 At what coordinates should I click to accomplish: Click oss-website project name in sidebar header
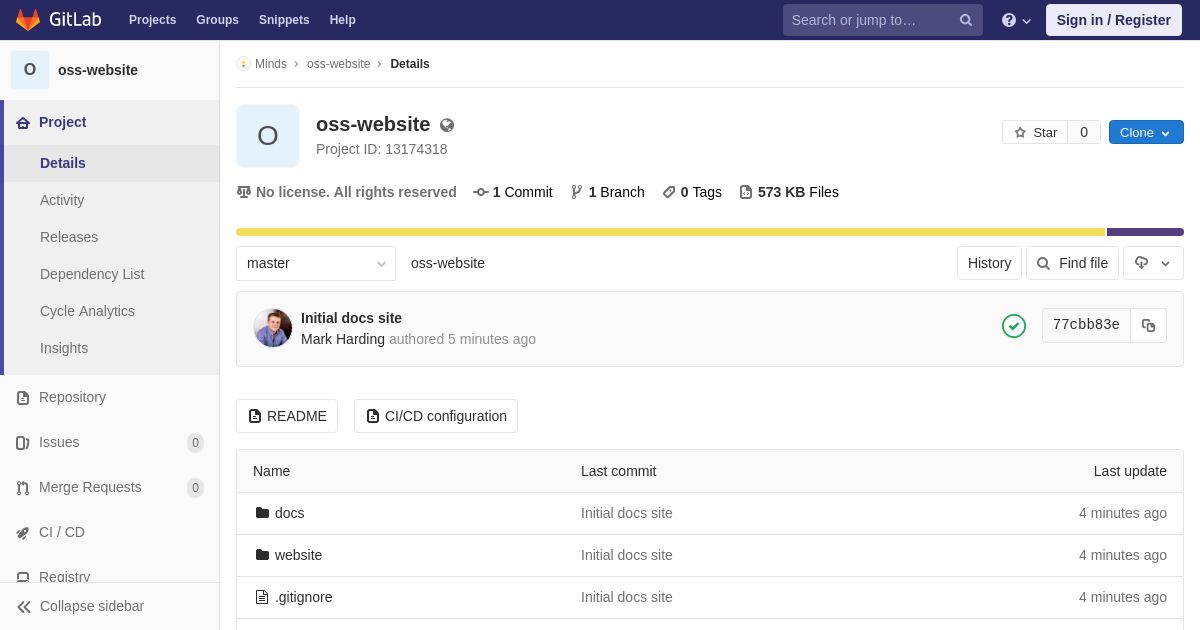98,70
